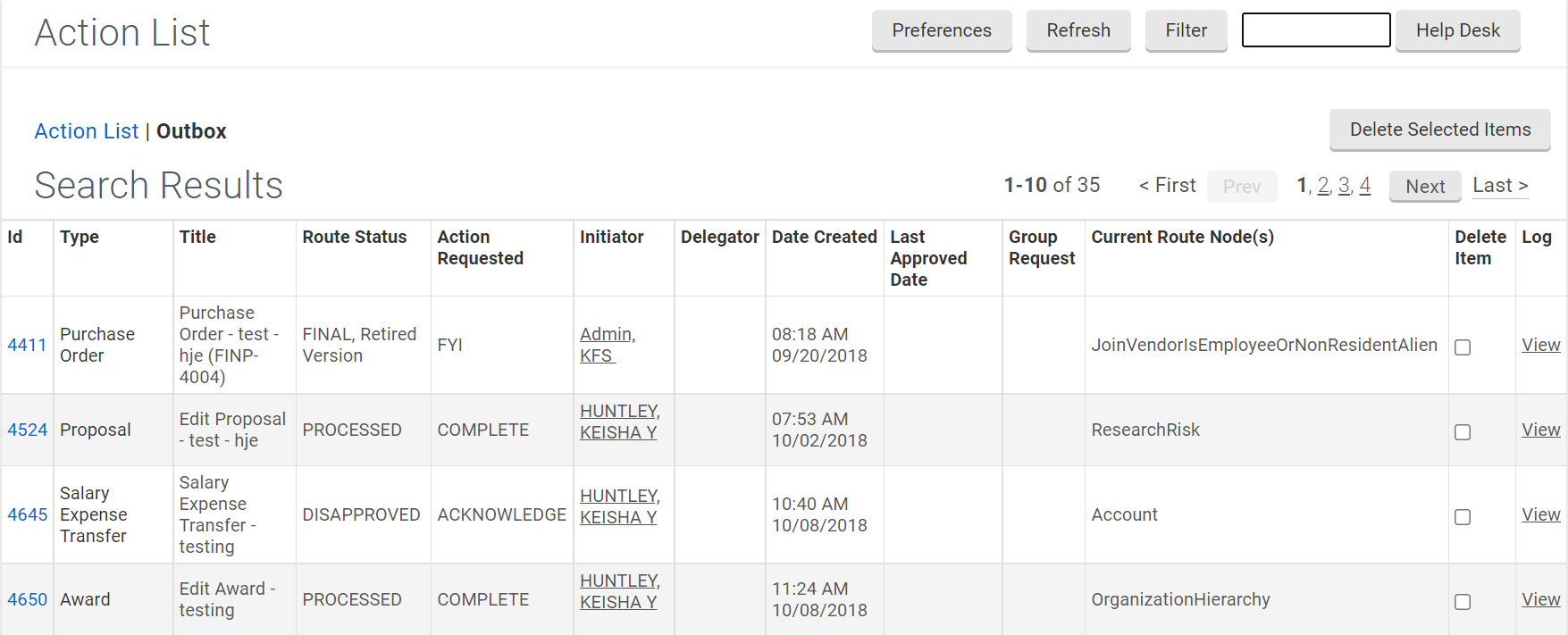View log for Proposal 4524

(x=1540, y=430)
